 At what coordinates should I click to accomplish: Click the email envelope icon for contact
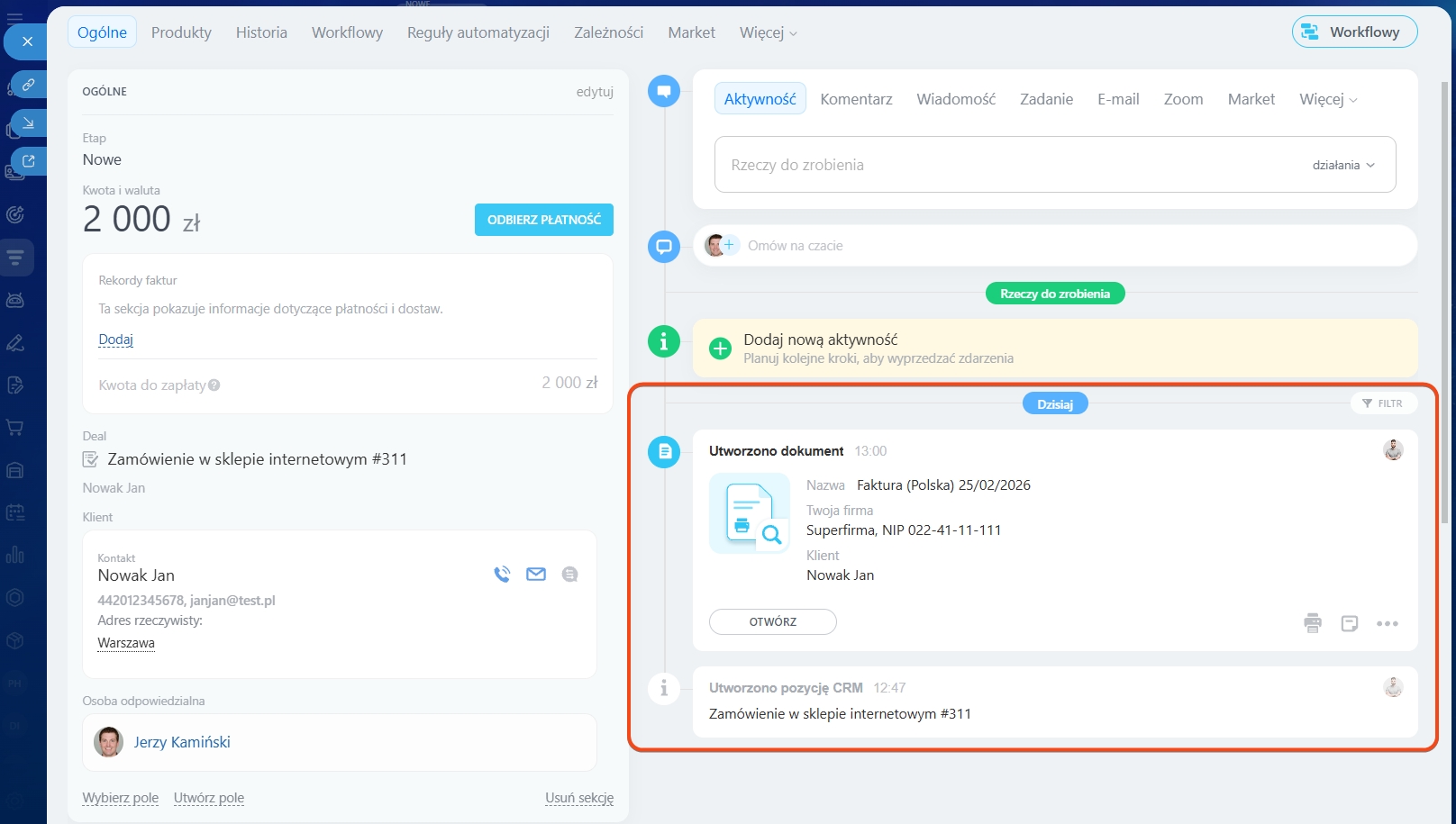[536, 575]
